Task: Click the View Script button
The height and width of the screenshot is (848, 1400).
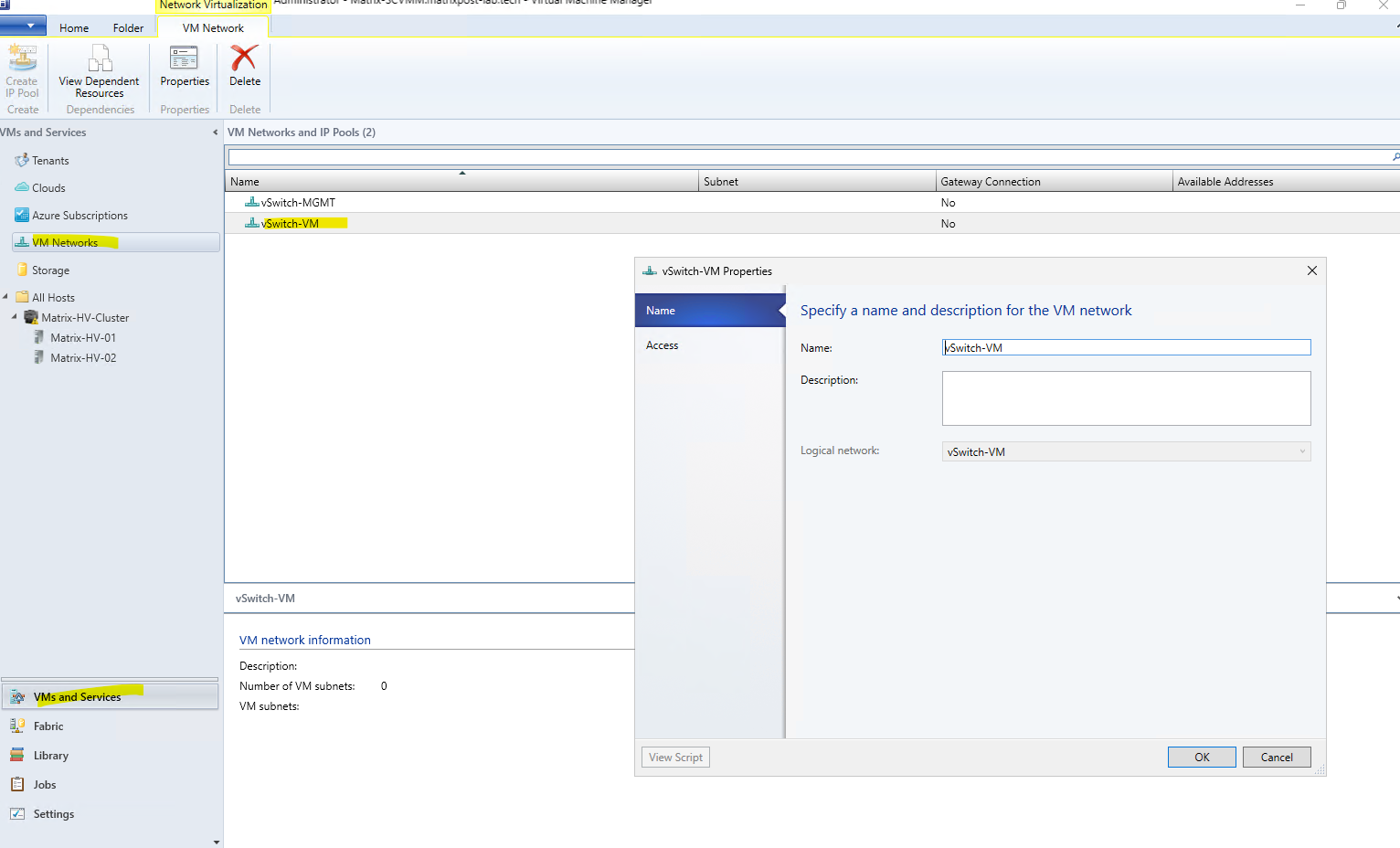Action: (675, 757)
